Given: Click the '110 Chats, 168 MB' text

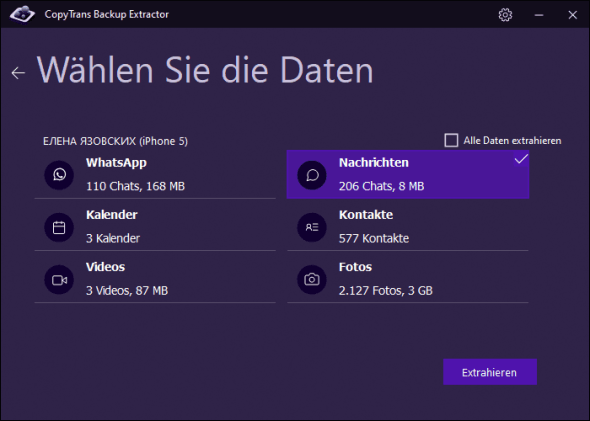Looking at the screenshot, I should click(x=135, y=186).
